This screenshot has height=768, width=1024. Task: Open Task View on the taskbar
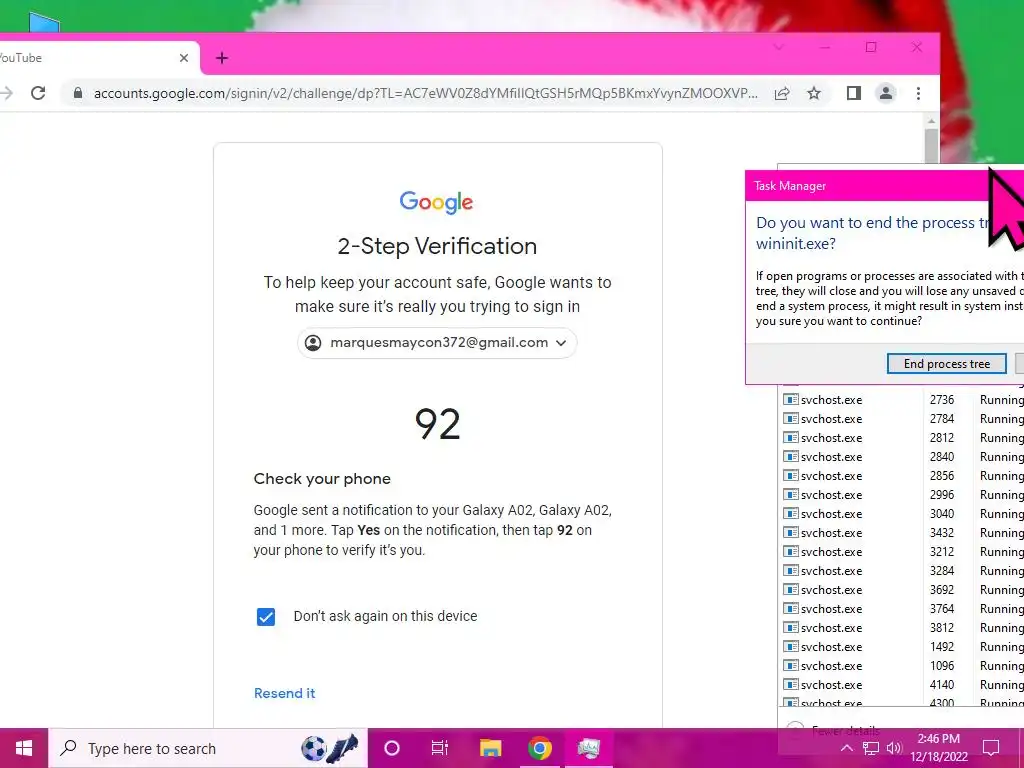click(440, 748)
